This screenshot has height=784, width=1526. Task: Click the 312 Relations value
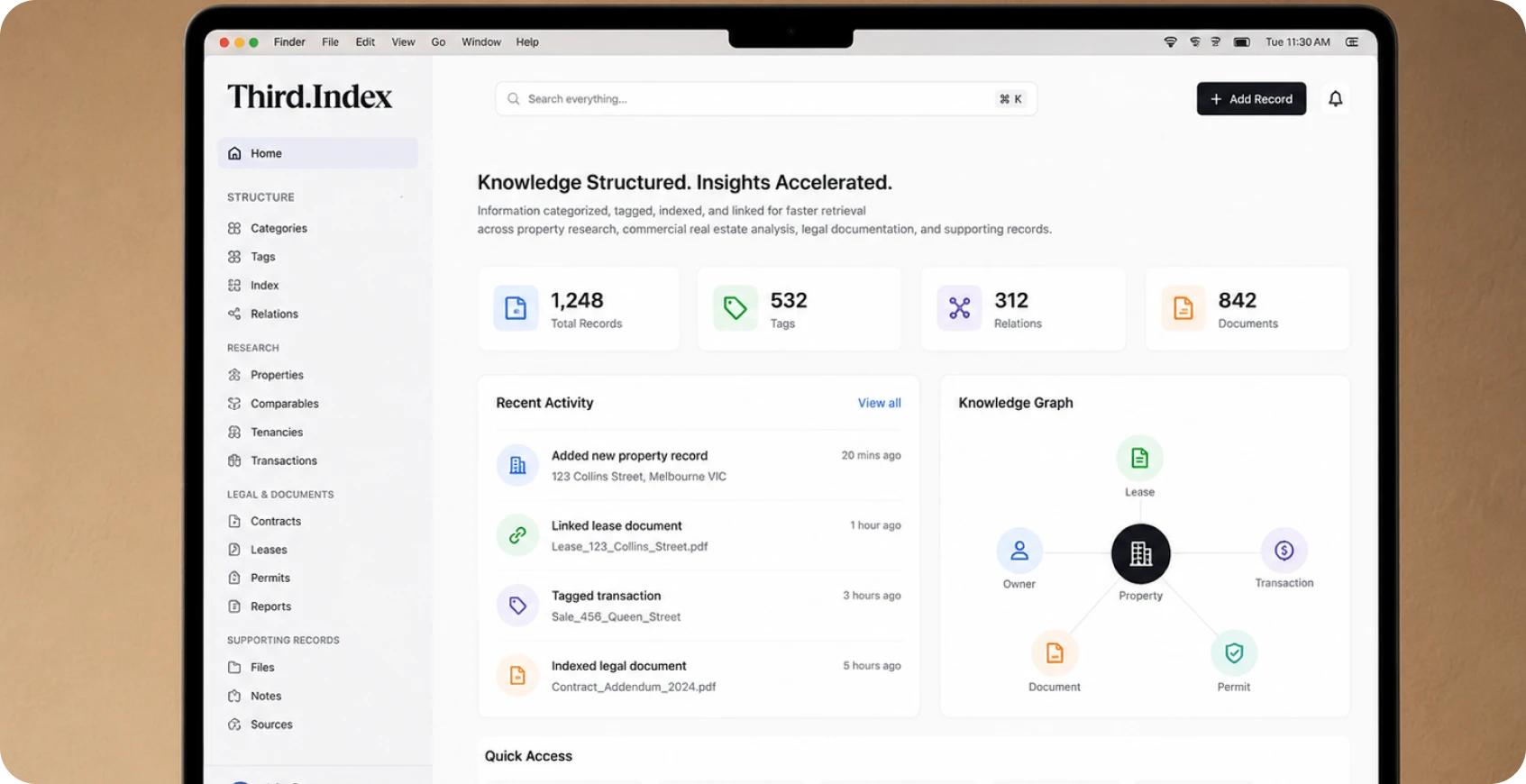coord(1011,300)
